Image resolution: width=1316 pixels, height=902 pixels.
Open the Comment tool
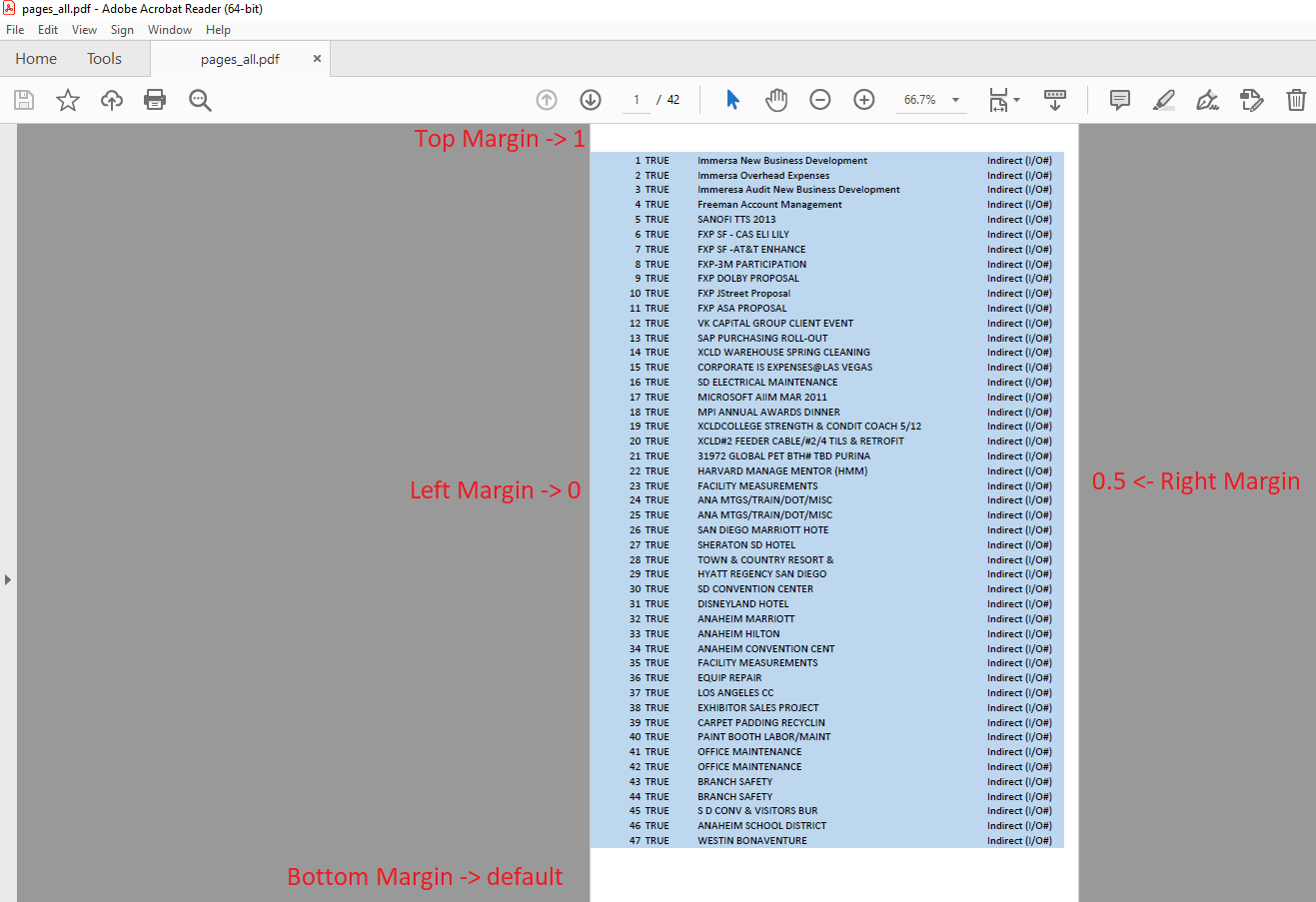[1119, 100]
